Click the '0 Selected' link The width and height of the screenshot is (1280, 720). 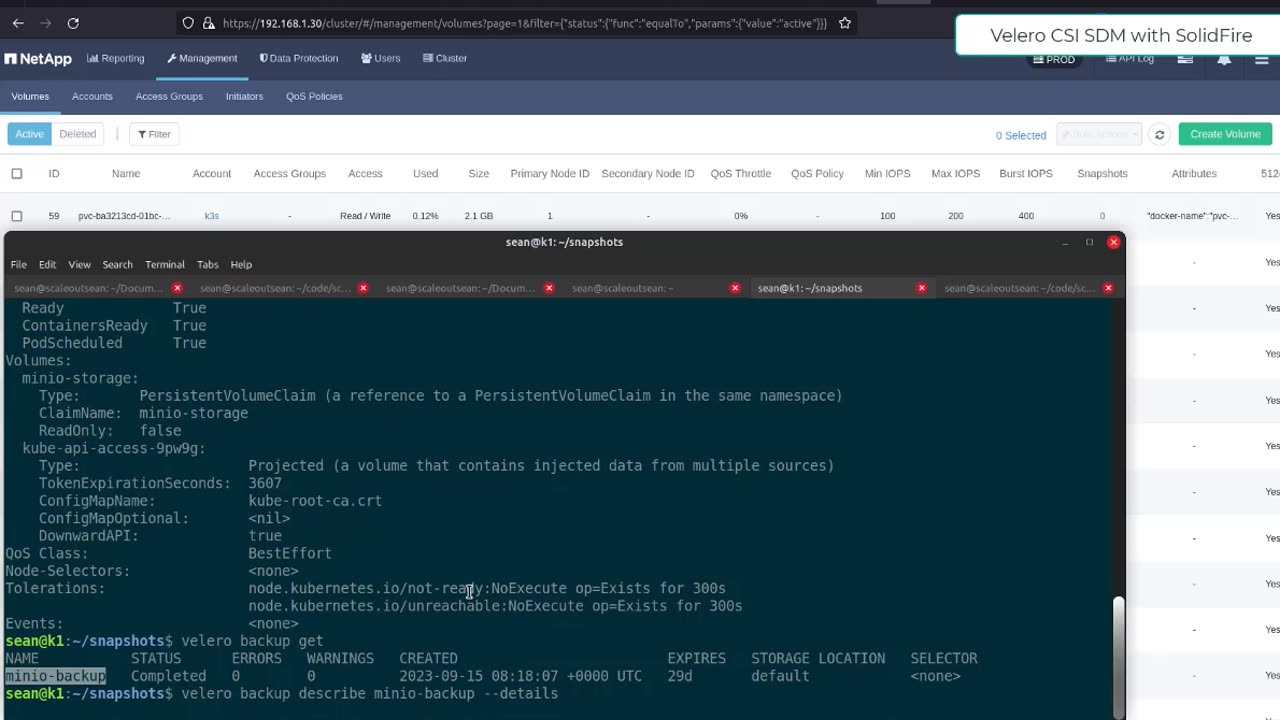1021,135
